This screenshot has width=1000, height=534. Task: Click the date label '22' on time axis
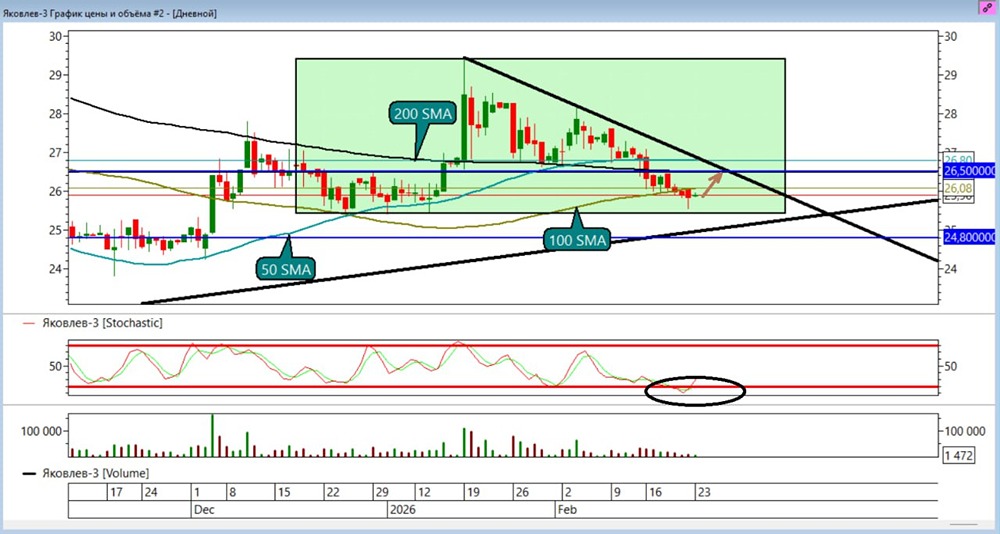[332, 493]
